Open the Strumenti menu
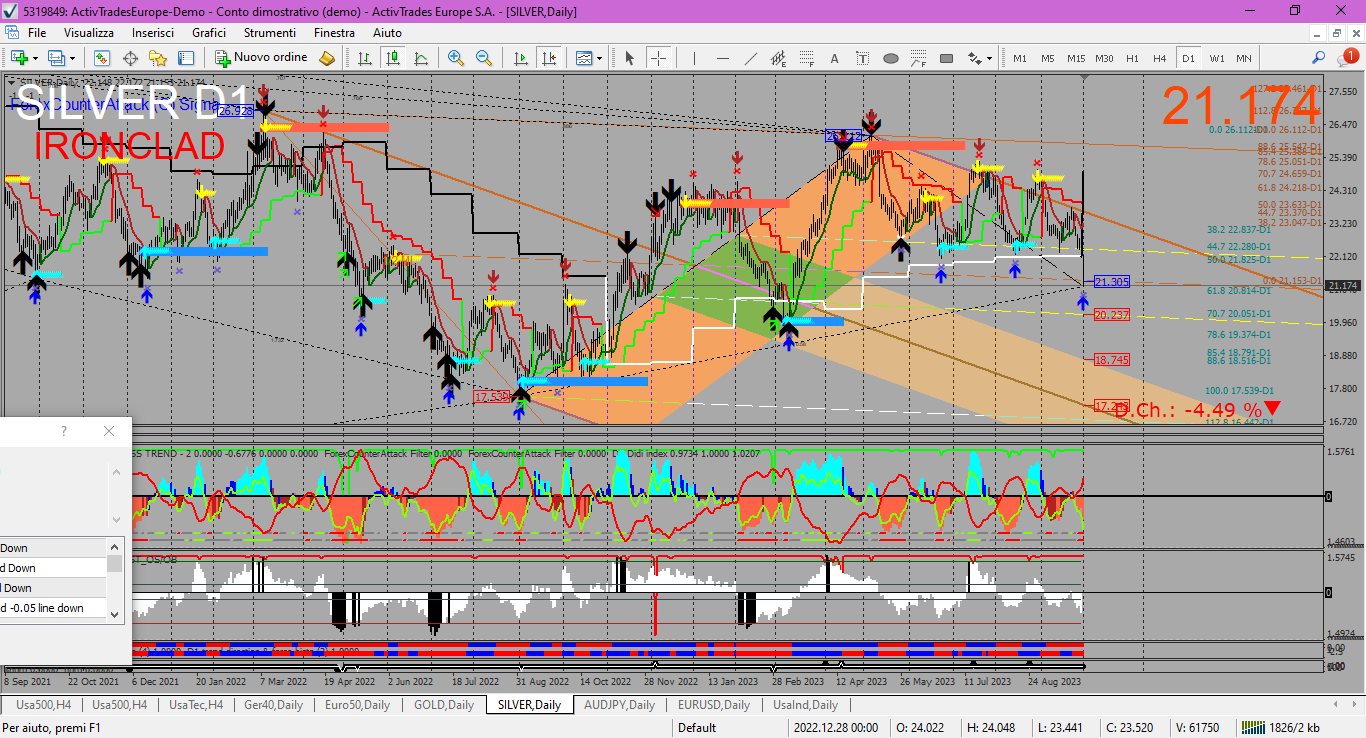 point(269,33)
